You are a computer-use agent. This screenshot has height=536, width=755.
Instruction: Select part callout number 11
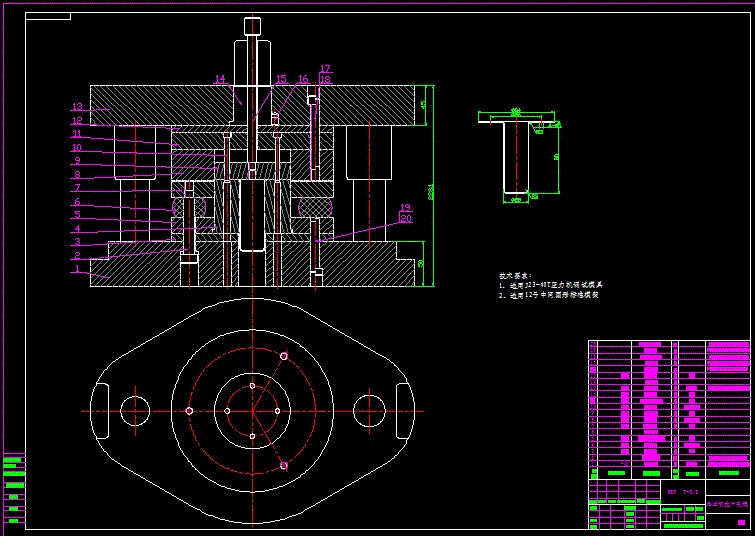(77, 134)
